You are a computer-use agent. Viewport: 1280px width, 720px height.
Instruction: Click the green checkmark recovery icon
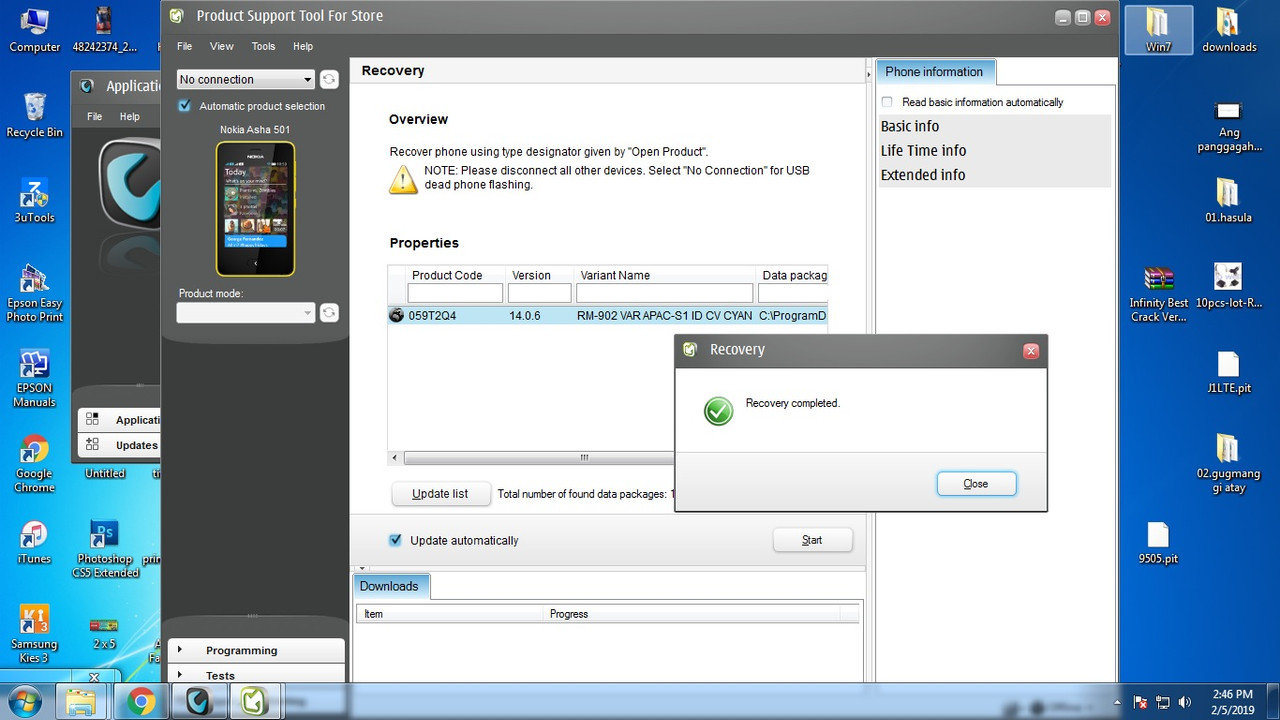718,411
